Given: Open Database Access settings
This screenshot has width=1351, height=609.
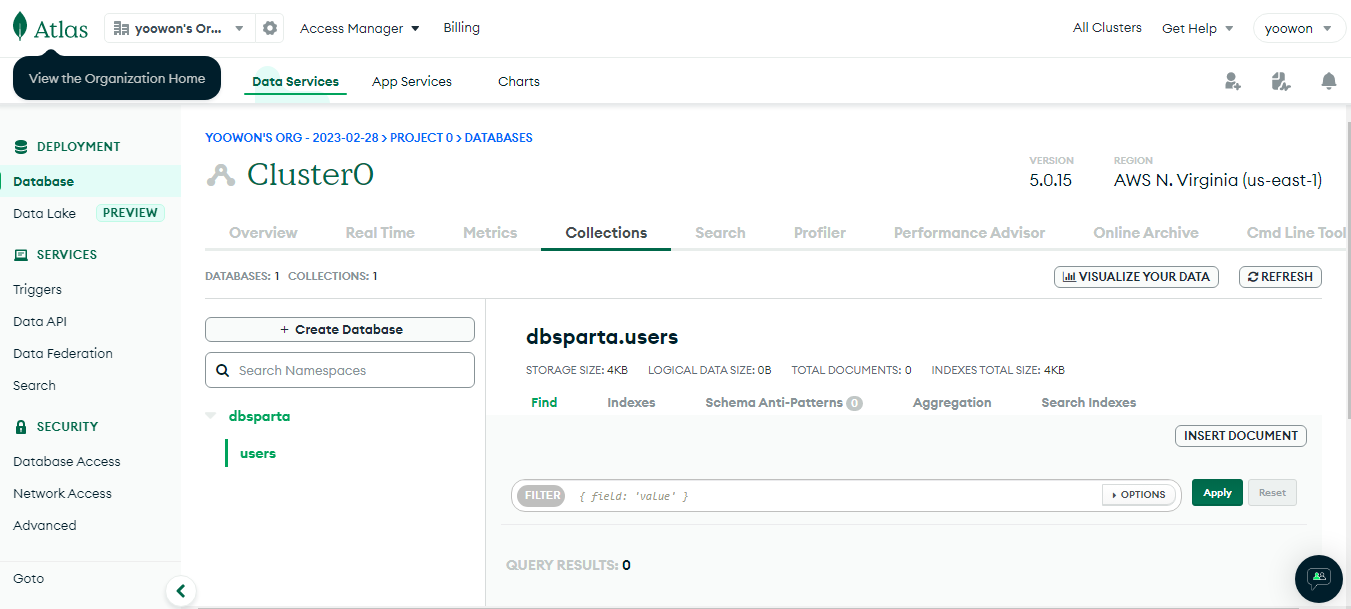Looking at the screenshot, I should (x=67, y=462).
